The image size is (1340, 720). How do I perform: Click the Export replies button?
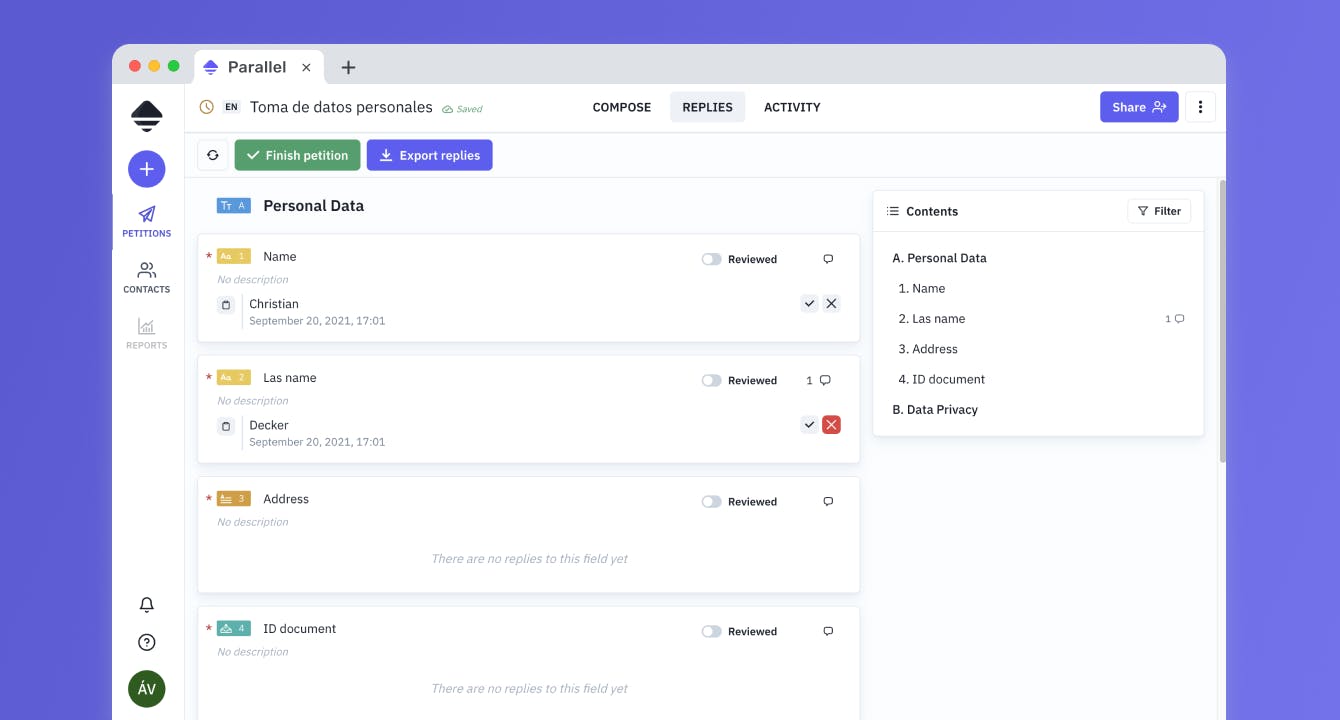(x=430, y=155)
